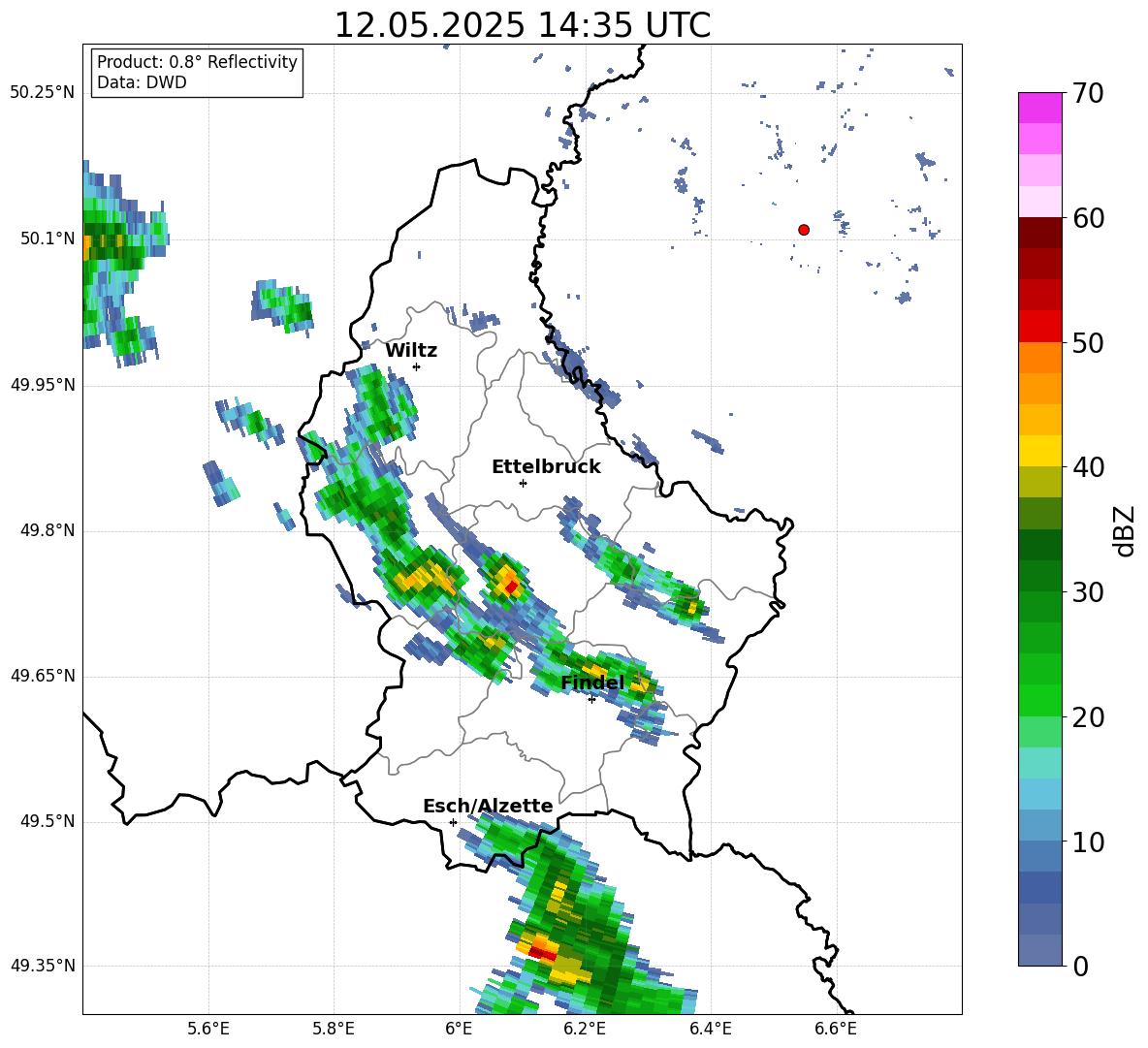Image resolution: width=1148 pixels, height=1048 pixels.
Task: Click the Findel city label
Action: [592, 683]
